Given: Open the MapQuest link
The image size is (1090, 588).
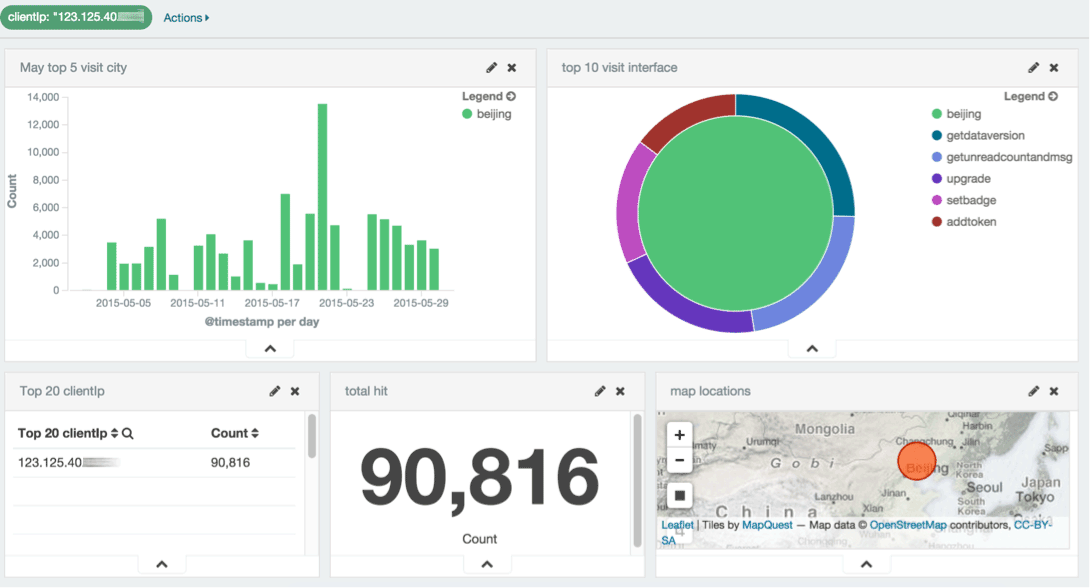Looking at the screenshot, I should click(767, 525).
